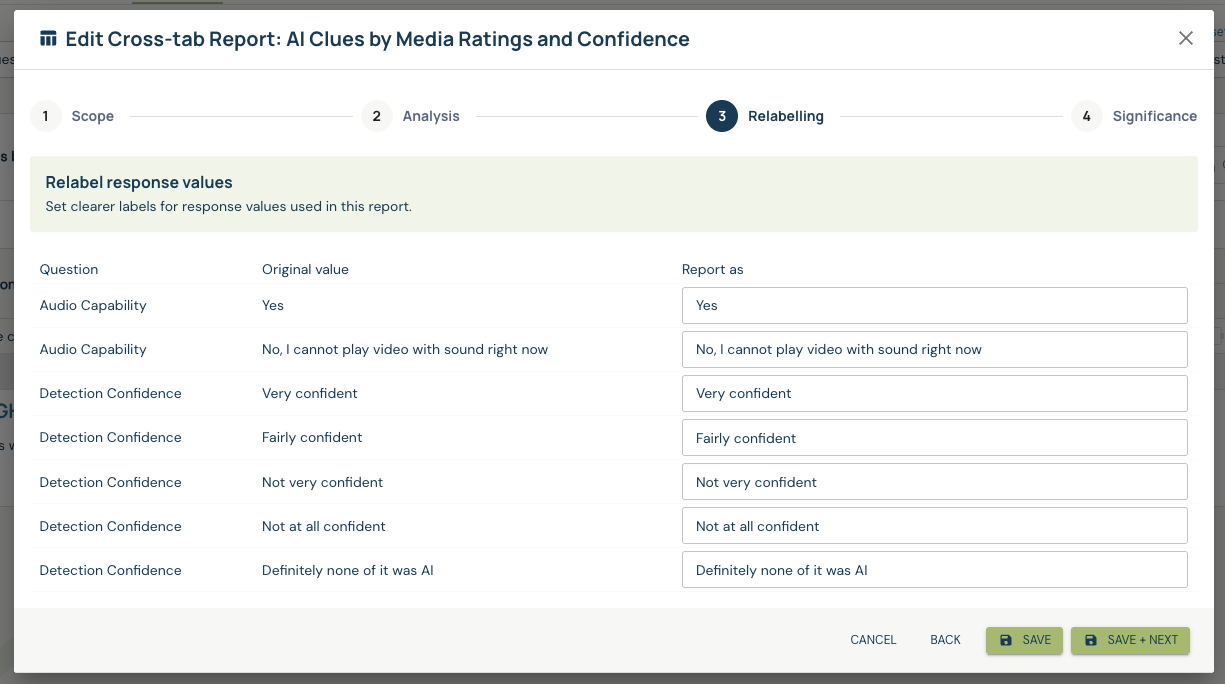
Task: Click 'Audio Capability' in the Yes row
Action: (x=93, y=305)
